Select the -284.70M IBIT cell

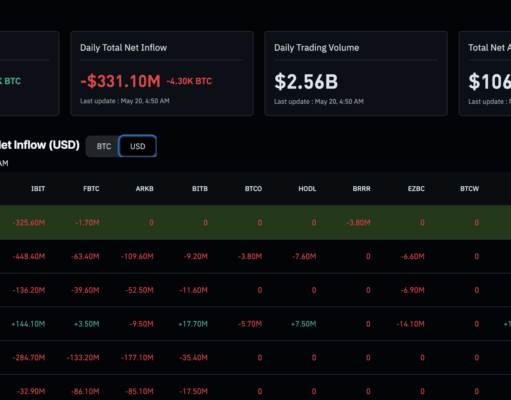[29, 358]
